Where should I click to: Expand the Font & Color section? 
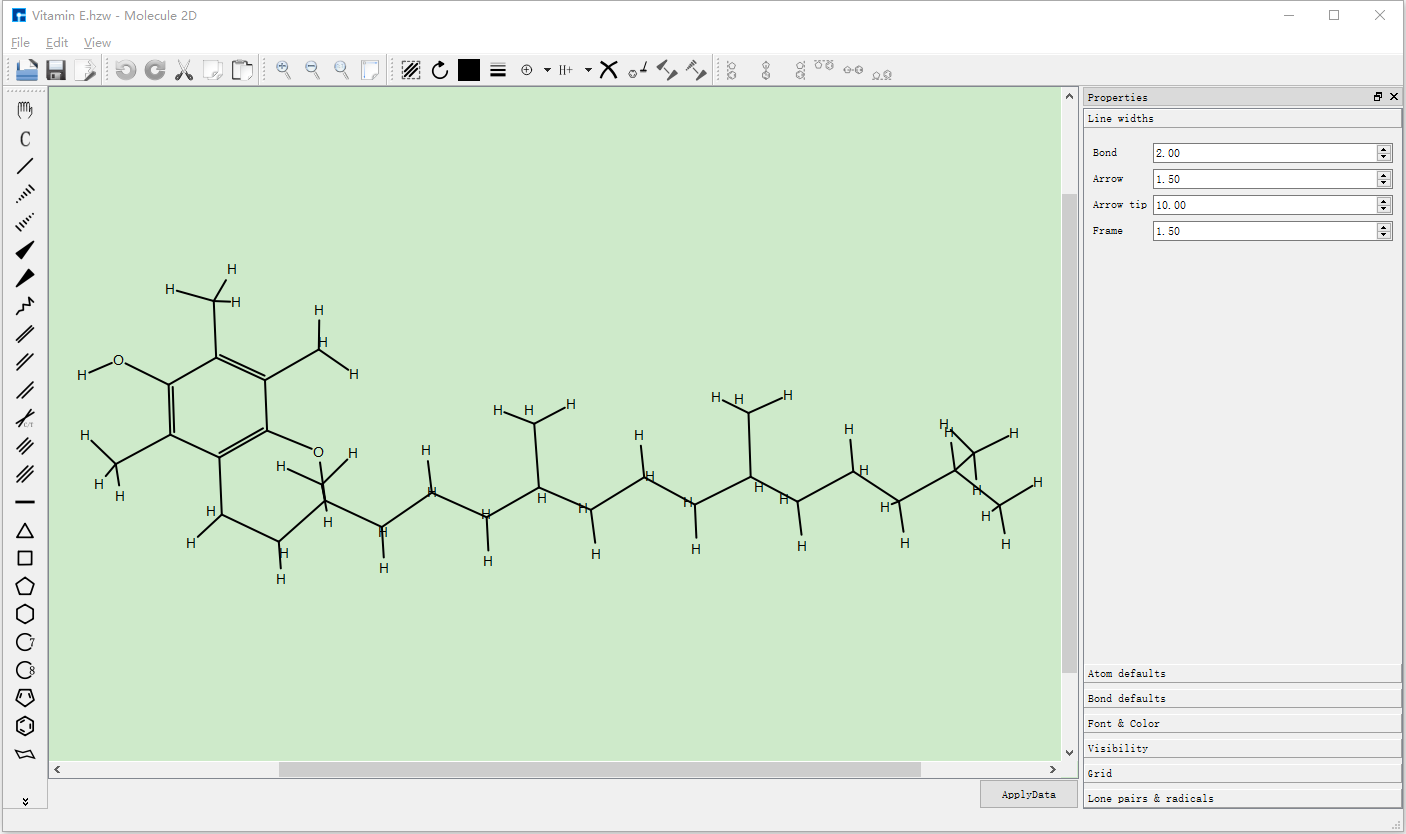pos(1242,723)
